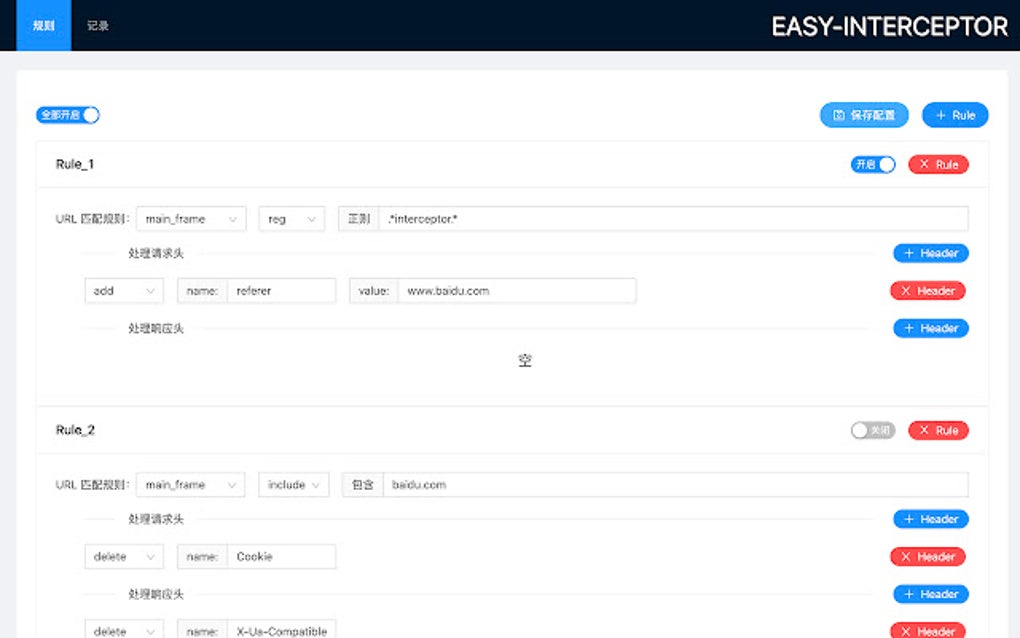Viewport: 1020px width, 638px height.
Task: Open the include dropdown in Rule_2
Action: click(x=293, y=484)
